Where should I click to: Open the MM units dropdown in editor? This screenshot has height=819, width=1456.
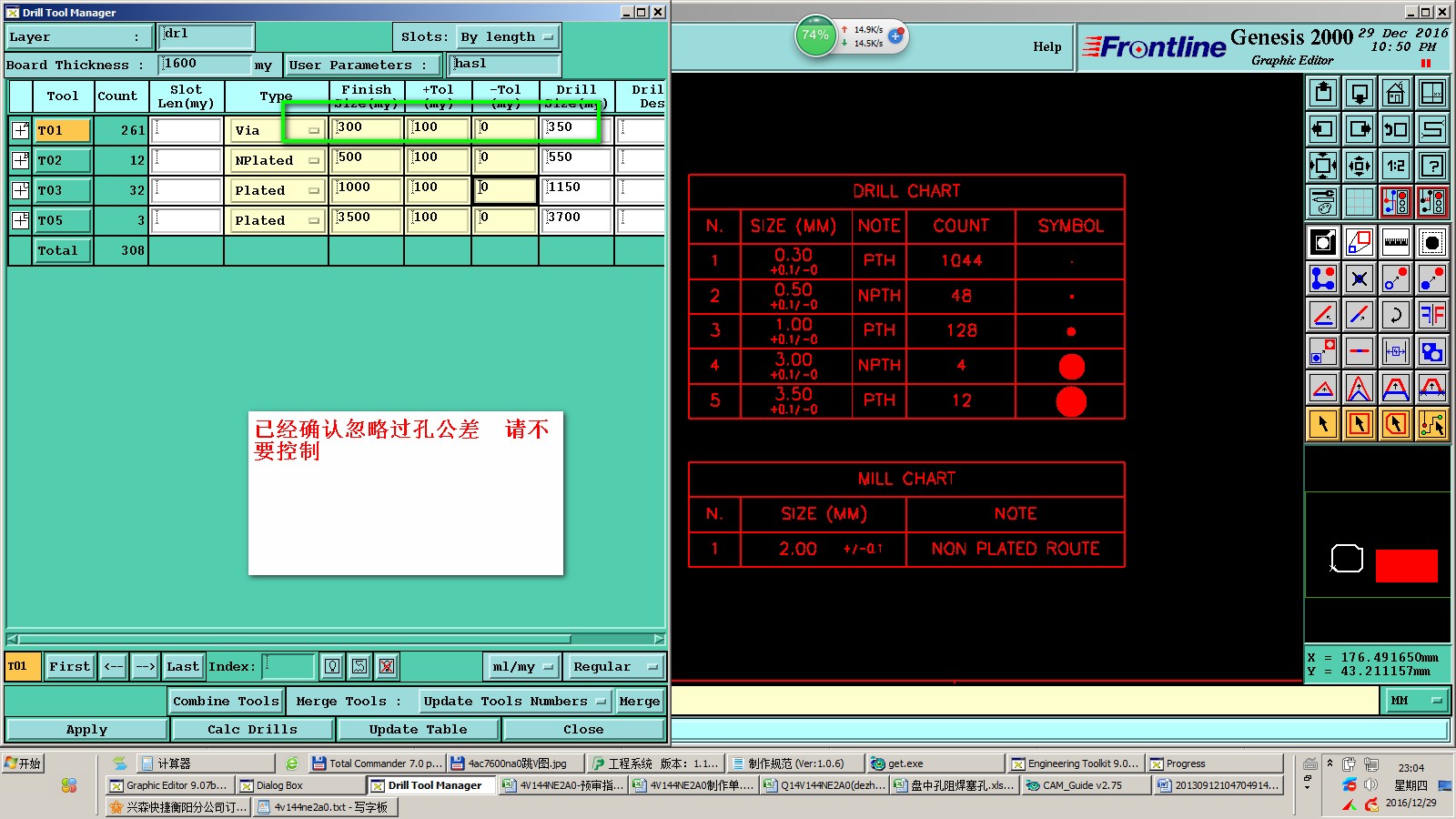point(1416,701)
